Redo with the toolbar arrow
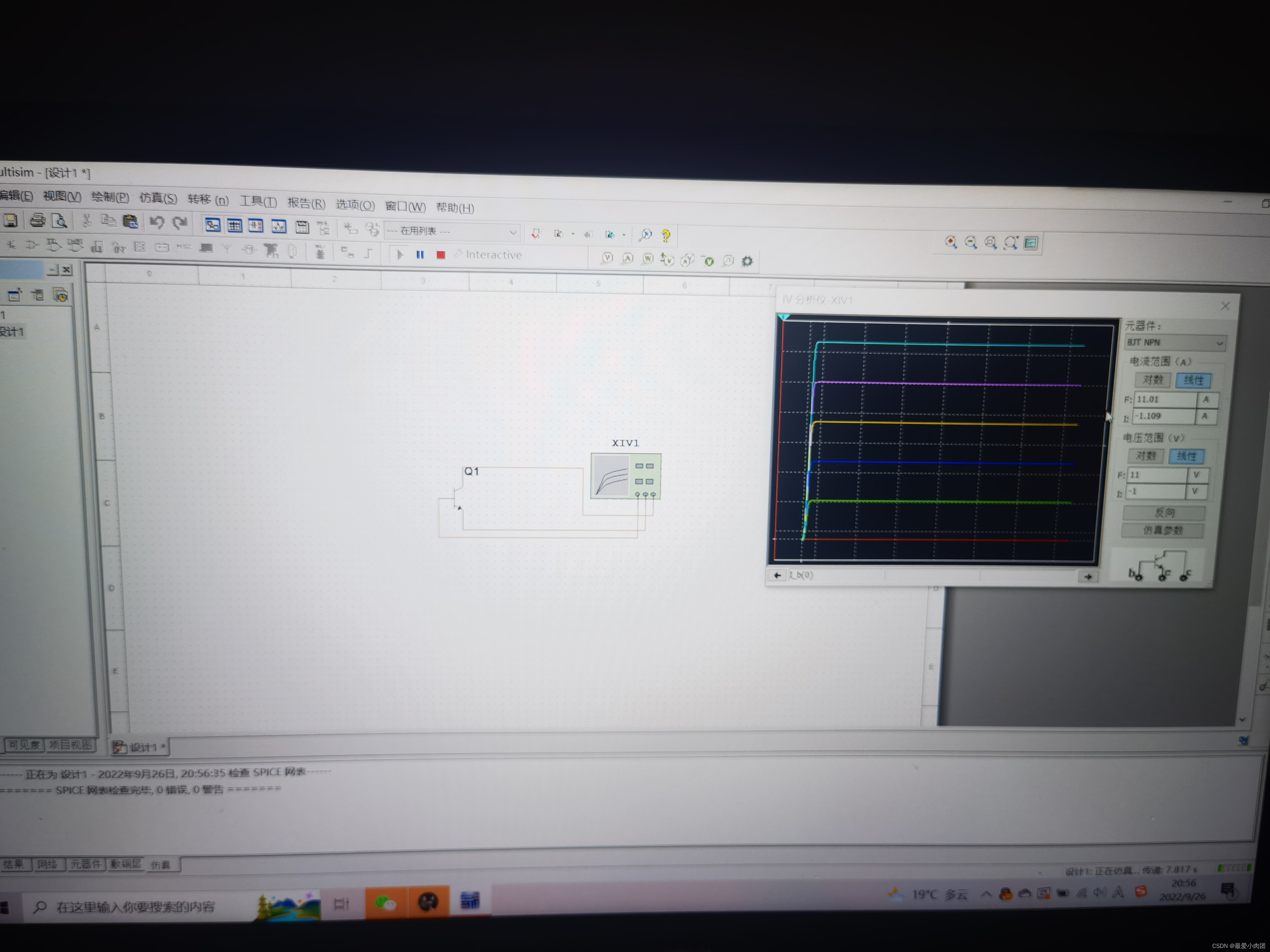Screen dimensions: 1270x952 click(x=180, y=223)
